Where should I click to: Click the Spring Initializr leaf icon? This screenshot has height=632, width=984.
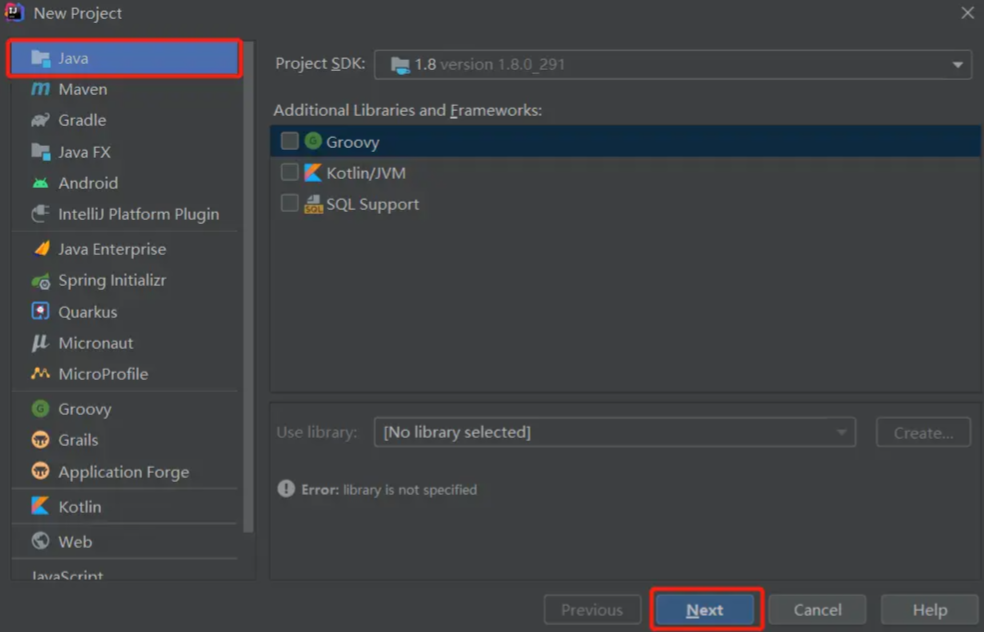coord(41,281)
